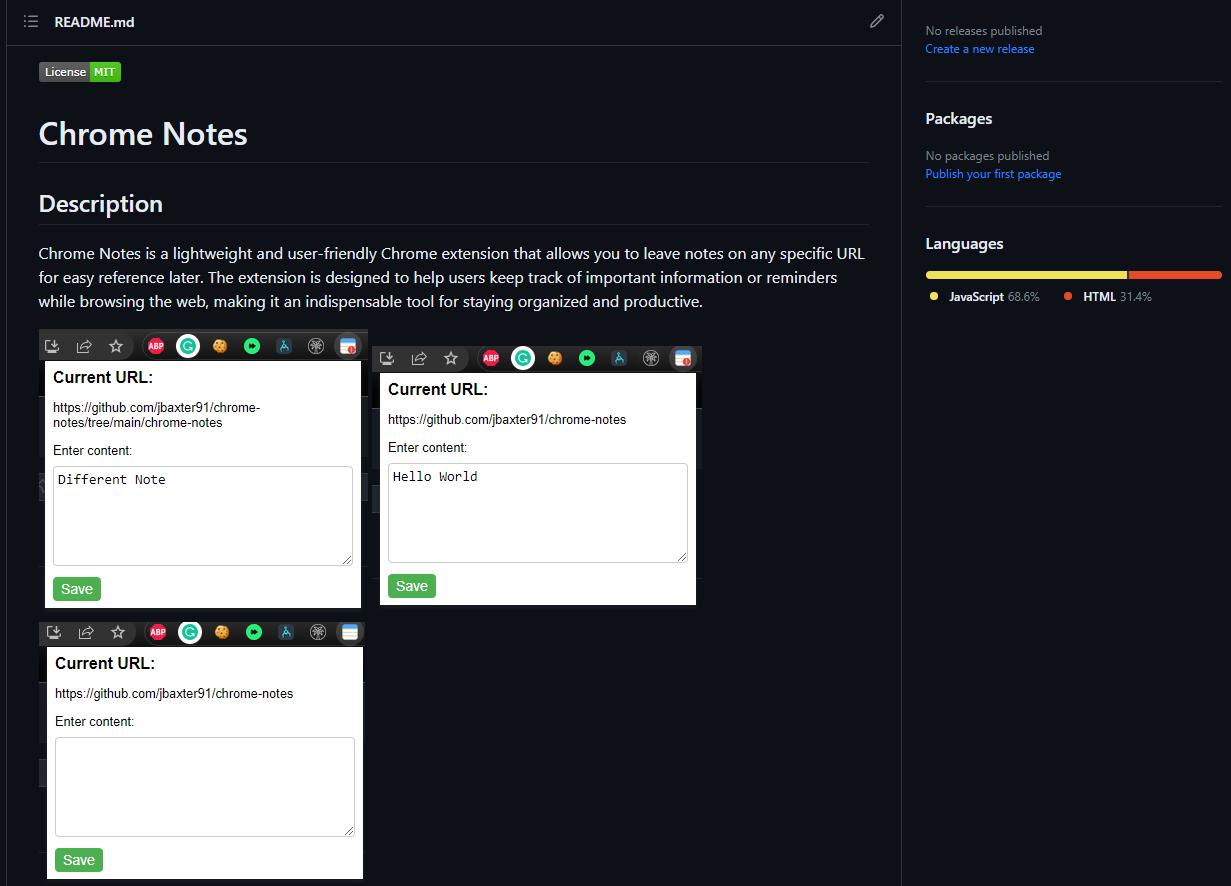
Task: Click the green fast-forward icon in the Hello World screenshot
Action: coord(587,358)
